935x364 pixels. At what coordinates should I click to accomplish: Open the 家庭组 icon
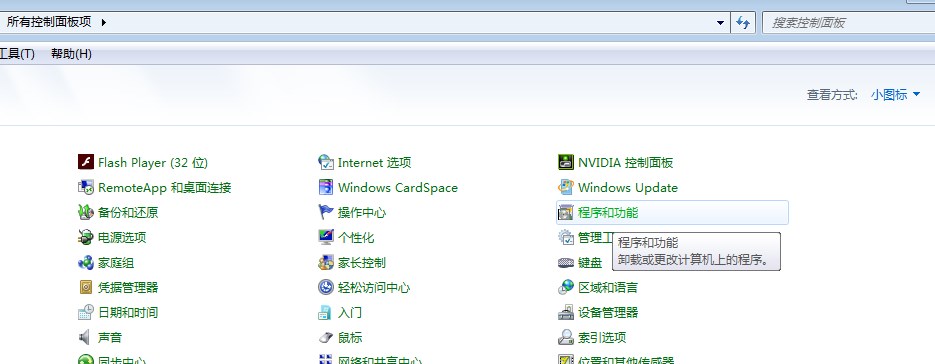(86, 262)
